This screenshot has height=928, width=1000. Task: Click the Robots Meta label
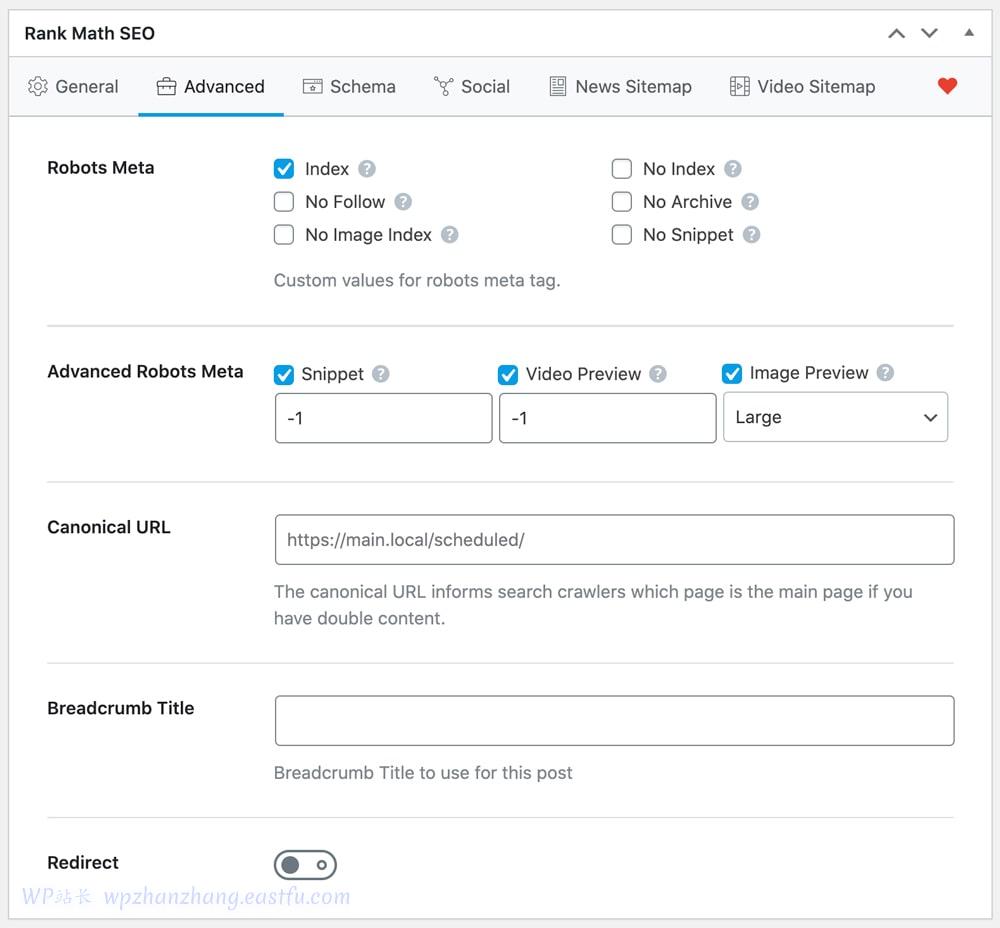(x=101, y=168)
